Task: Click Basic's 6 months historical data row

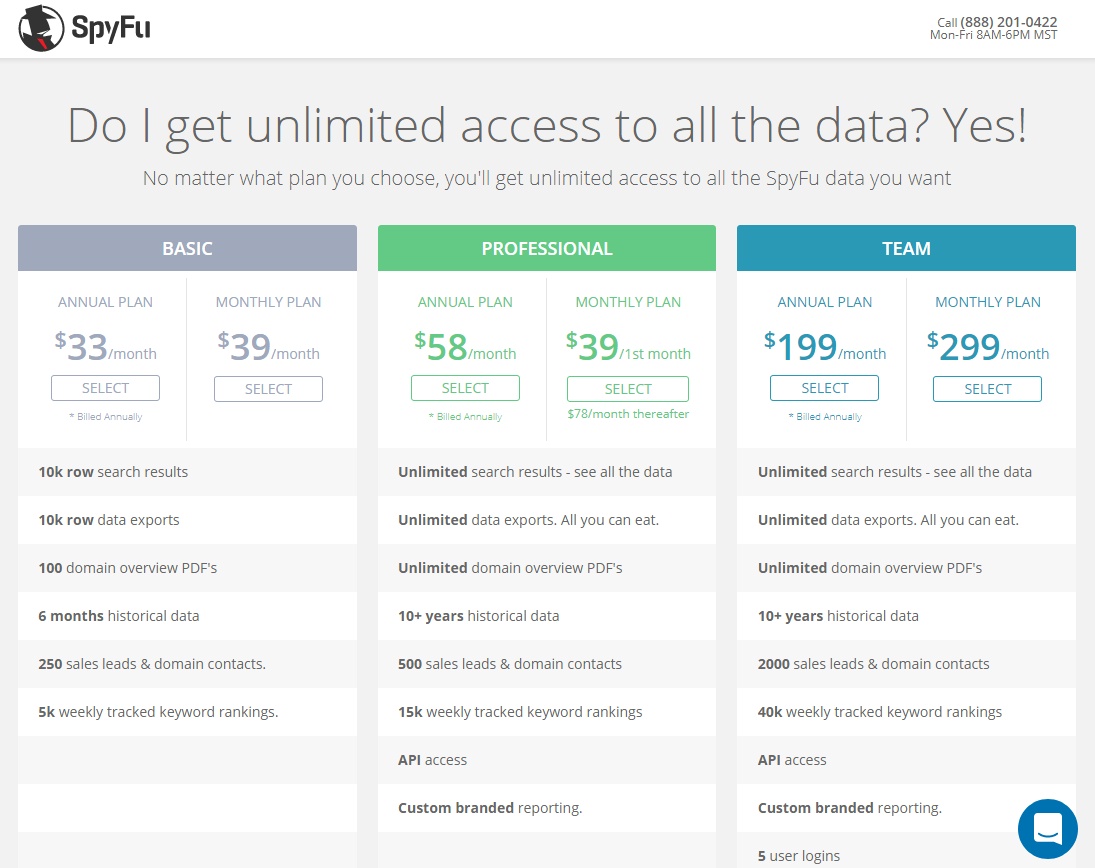Action: coord(119,616)
